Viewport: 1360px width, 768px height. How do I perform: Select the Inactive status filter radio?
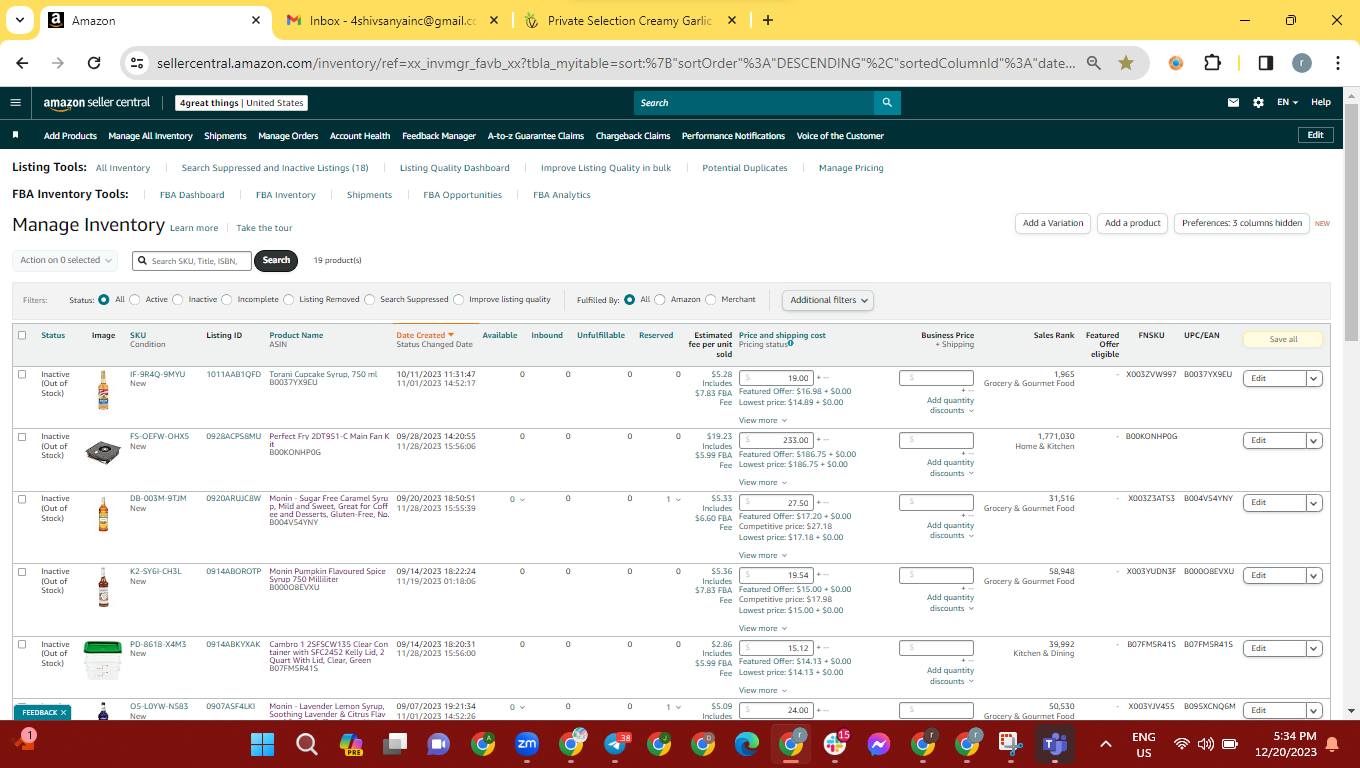(x=178, y=299)
